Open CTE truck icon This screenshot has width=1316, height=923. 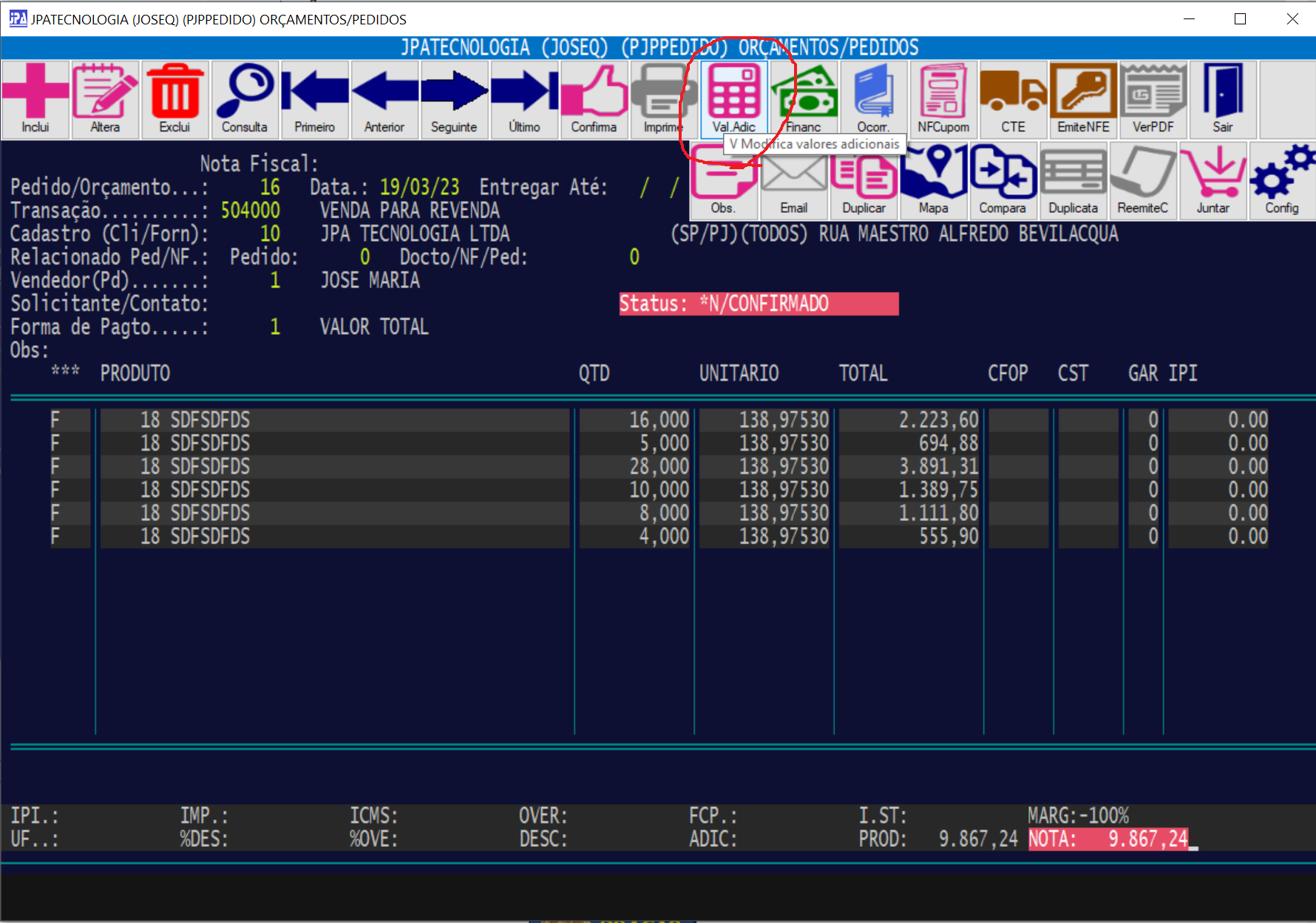point(1013,100)
